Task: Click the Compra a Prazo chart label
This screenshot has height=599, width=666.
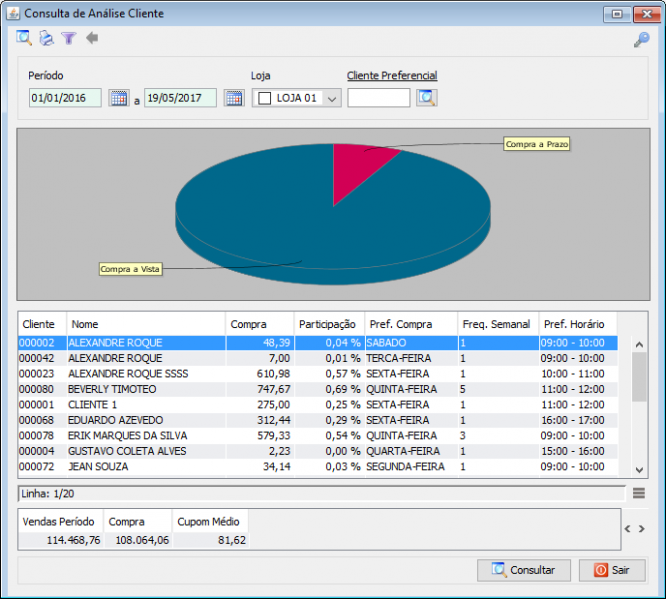Action: (x=536, y=144)
